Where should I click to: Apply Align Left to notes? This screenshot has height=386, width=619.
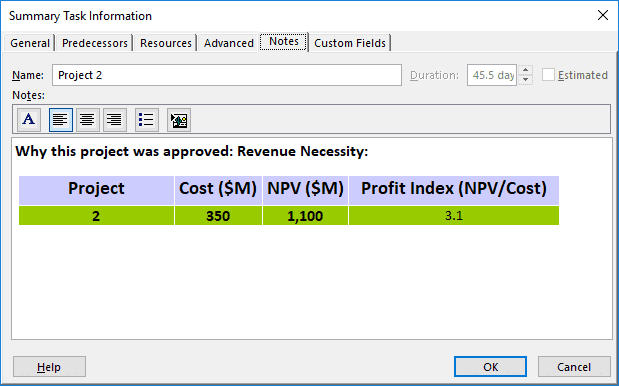tap(61, 120)
